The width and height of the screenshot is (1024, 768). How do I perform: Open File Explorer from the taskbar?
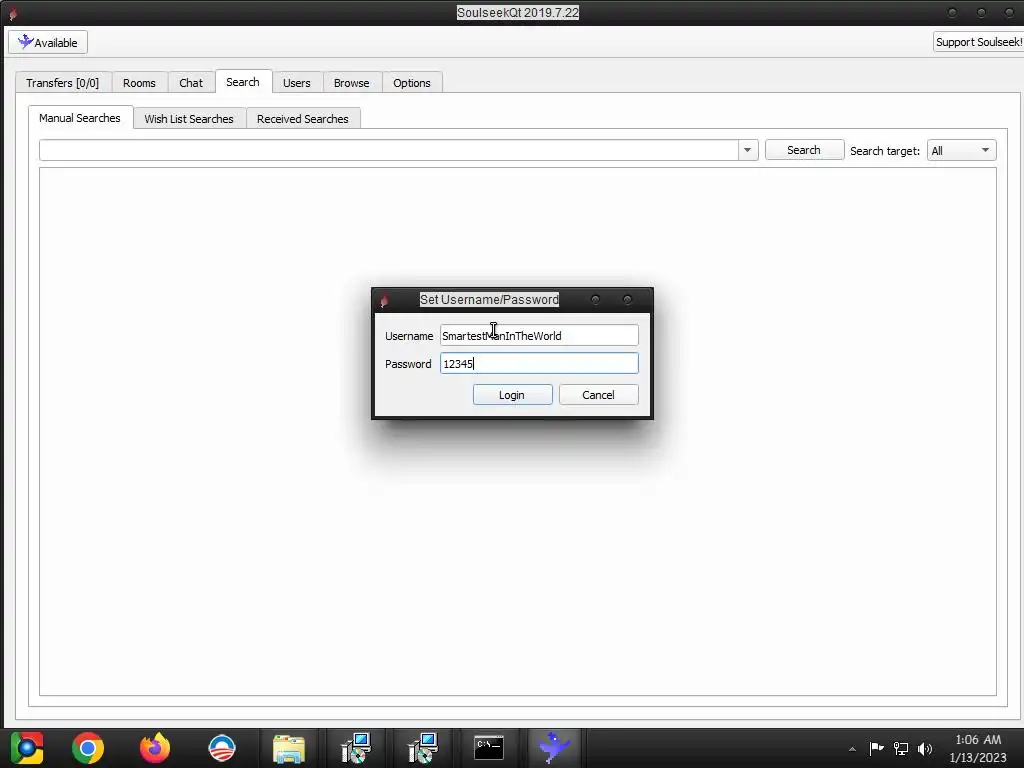pyautogui.click(x=289, y=748)
